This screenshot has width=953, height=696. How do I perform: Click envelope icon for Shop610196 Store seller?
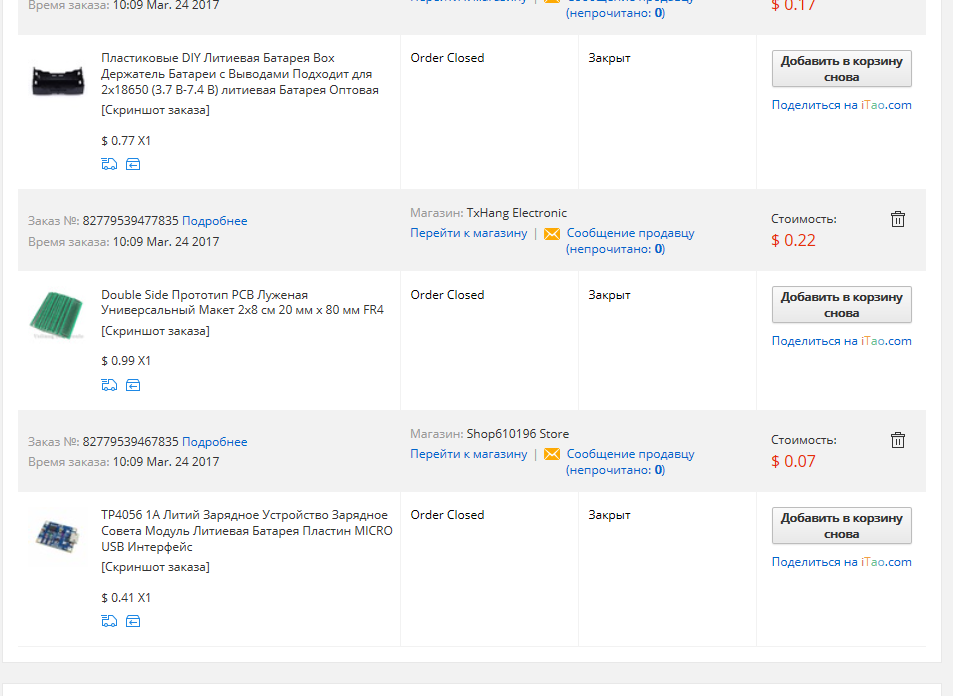(x=552, y=454)
